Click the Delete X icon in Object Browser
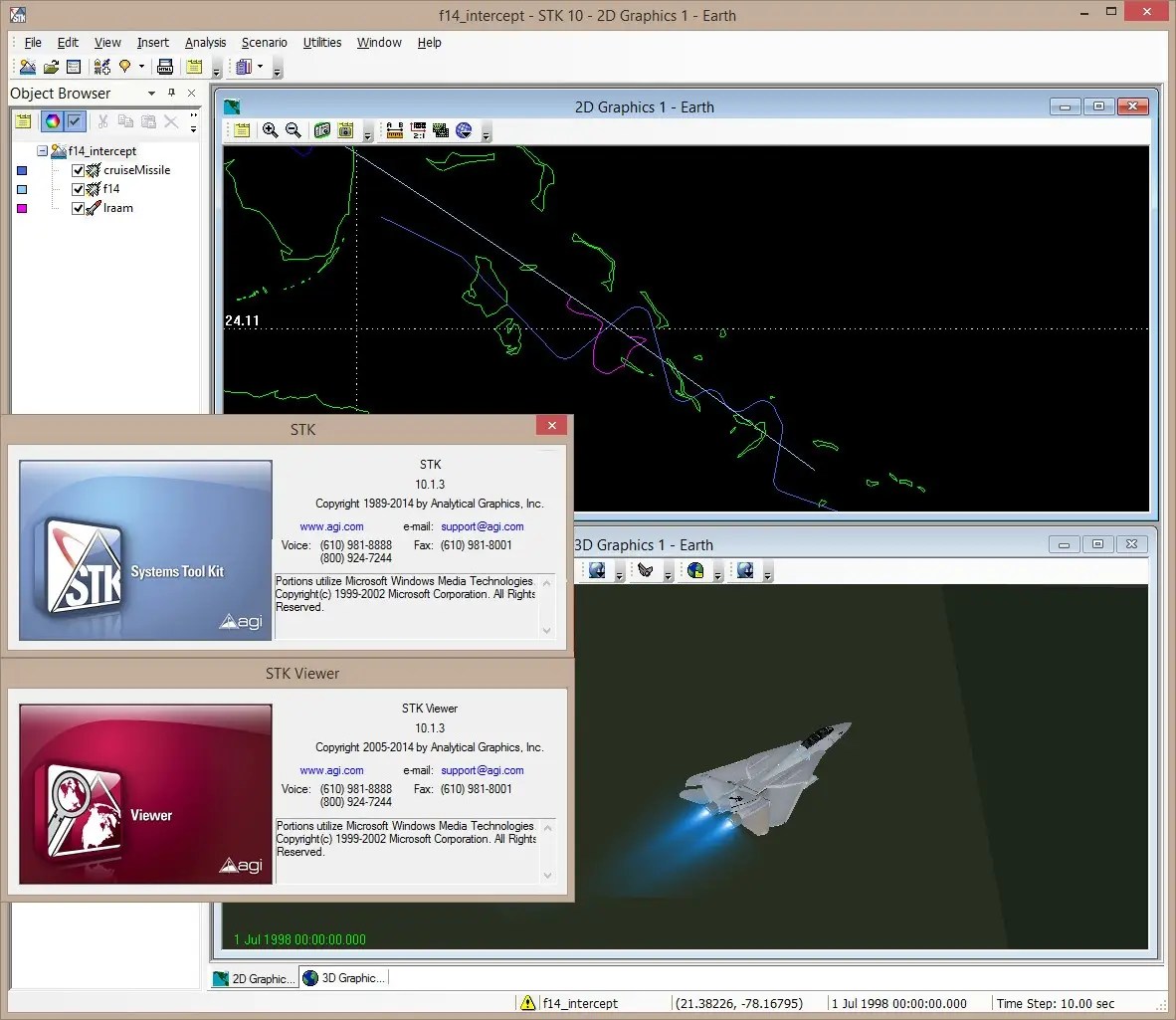The width and height of the screenshot is (1176, 1020). (171, 120)
